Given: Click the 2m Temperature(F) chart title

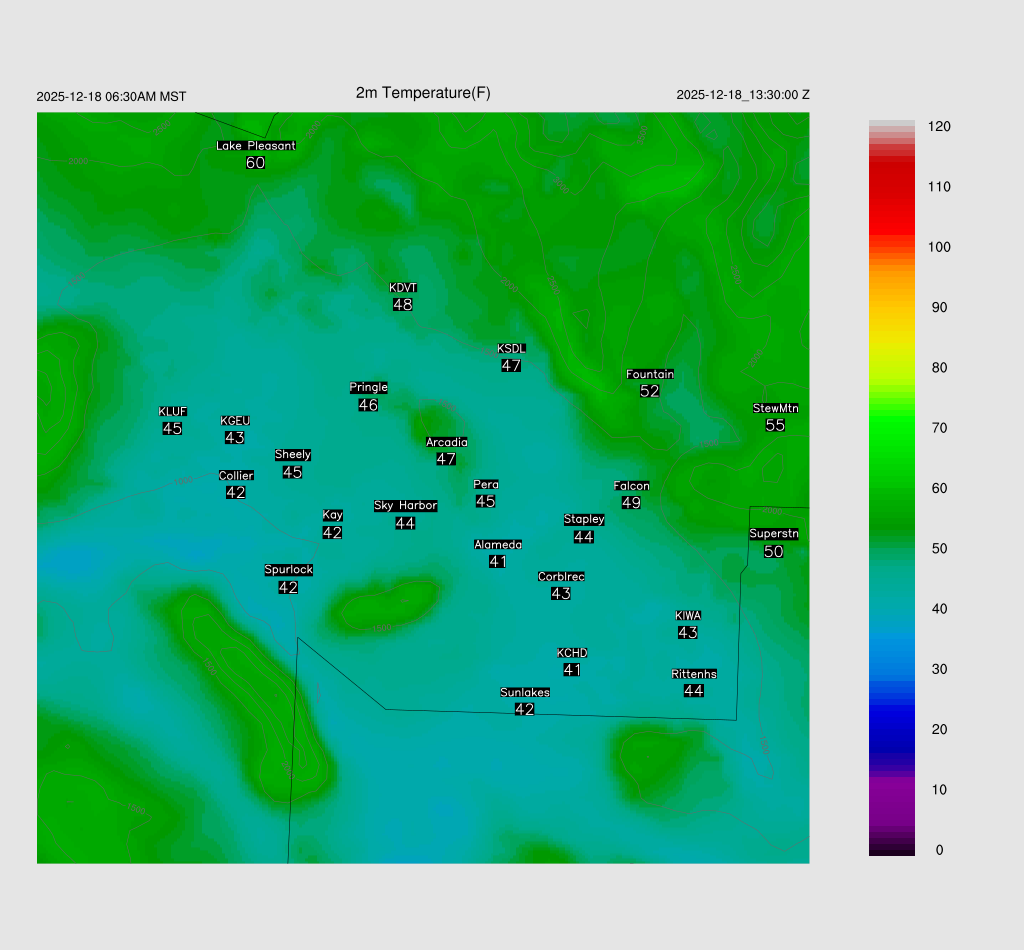Looking at the screenshot, I should pos(423,93).
